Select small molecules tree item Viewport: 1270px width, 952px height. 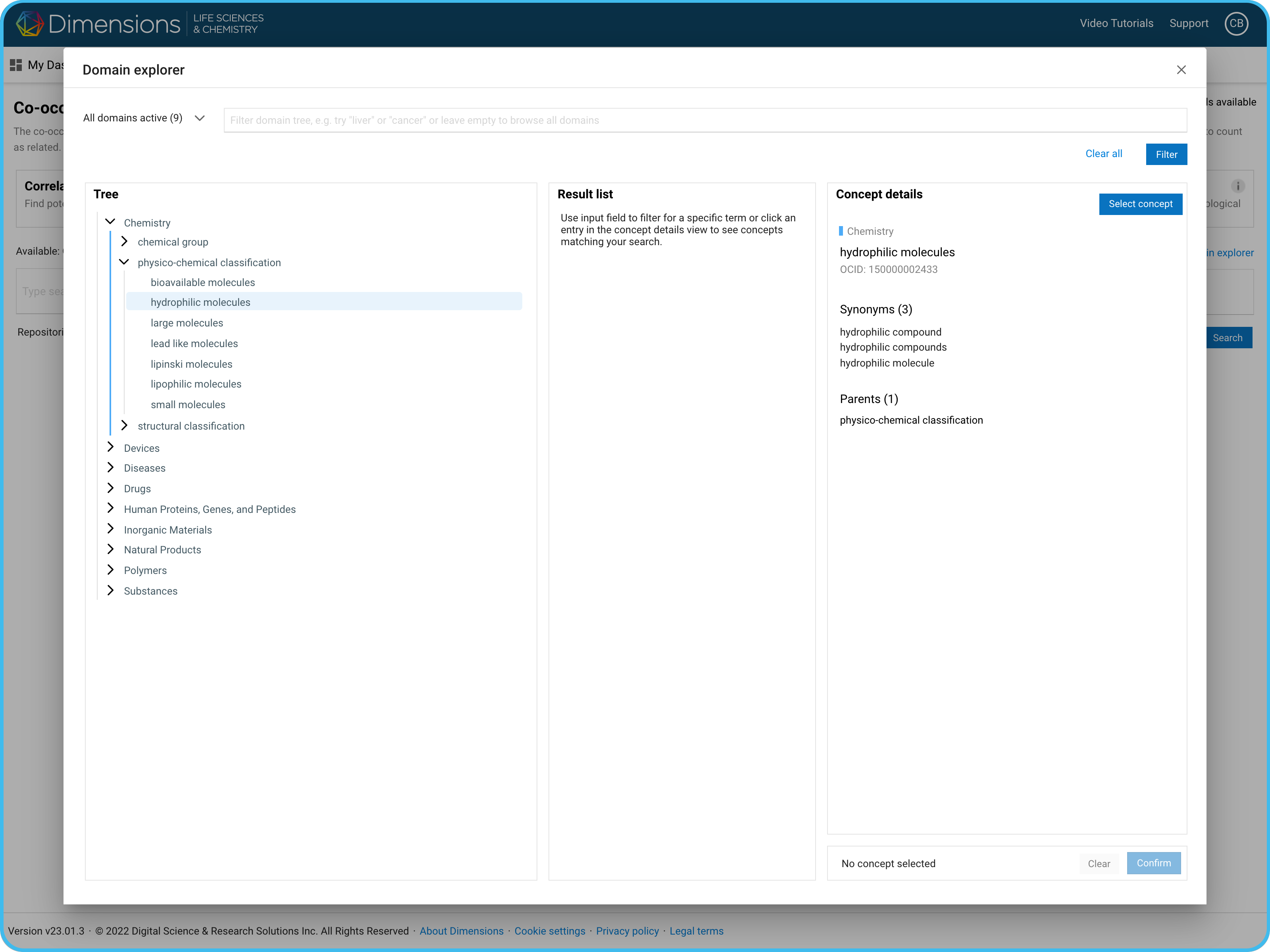(188, 405)
